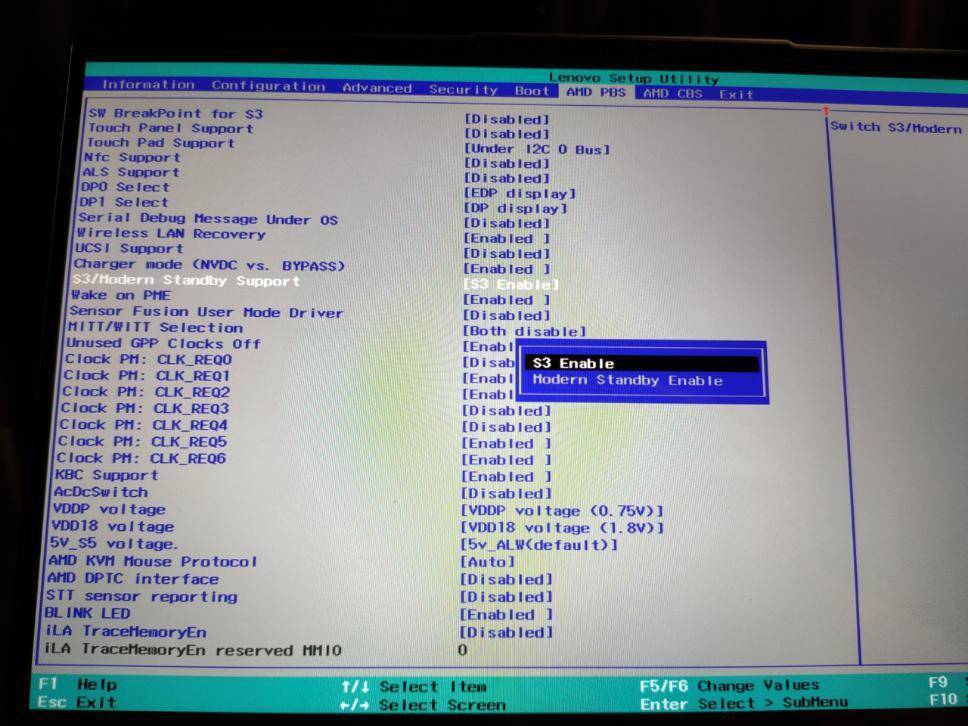968x726 pixels.
Task: Click the Select Screen key hint
Action: coord(423,705)
